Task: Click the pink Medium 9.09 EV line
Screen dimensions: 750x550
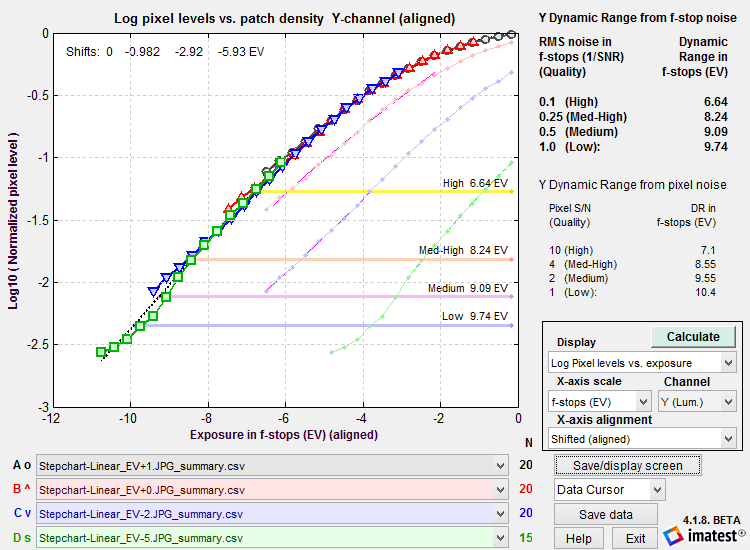Action: pos(341,297)
